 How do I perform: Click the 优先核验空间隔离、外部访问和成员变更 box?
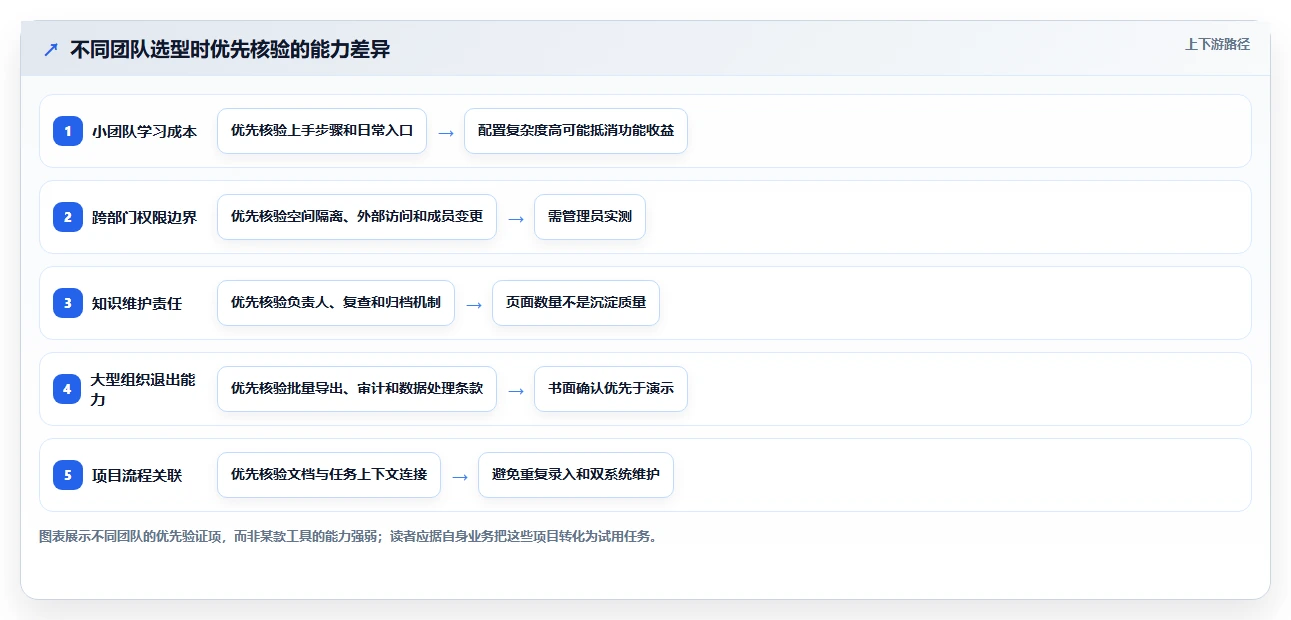pyautogui.click(x=357, y=217)
